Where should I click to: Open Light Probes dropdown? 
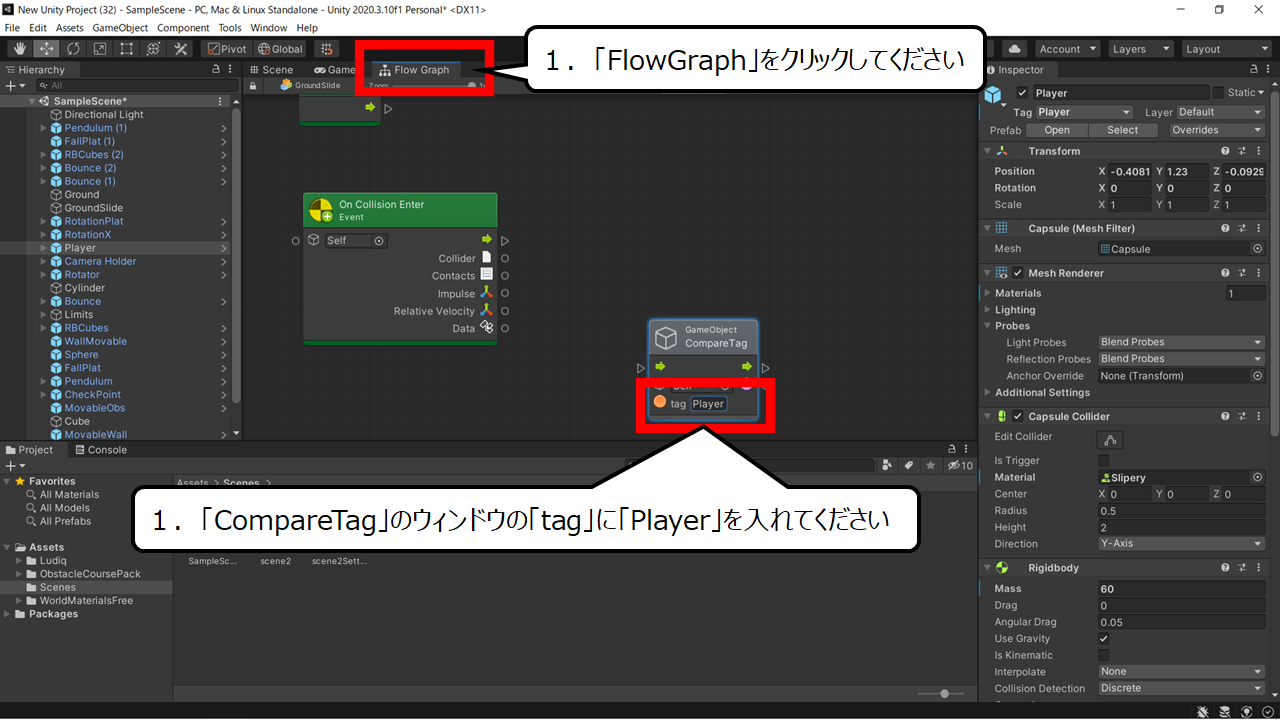[1181, 342]
